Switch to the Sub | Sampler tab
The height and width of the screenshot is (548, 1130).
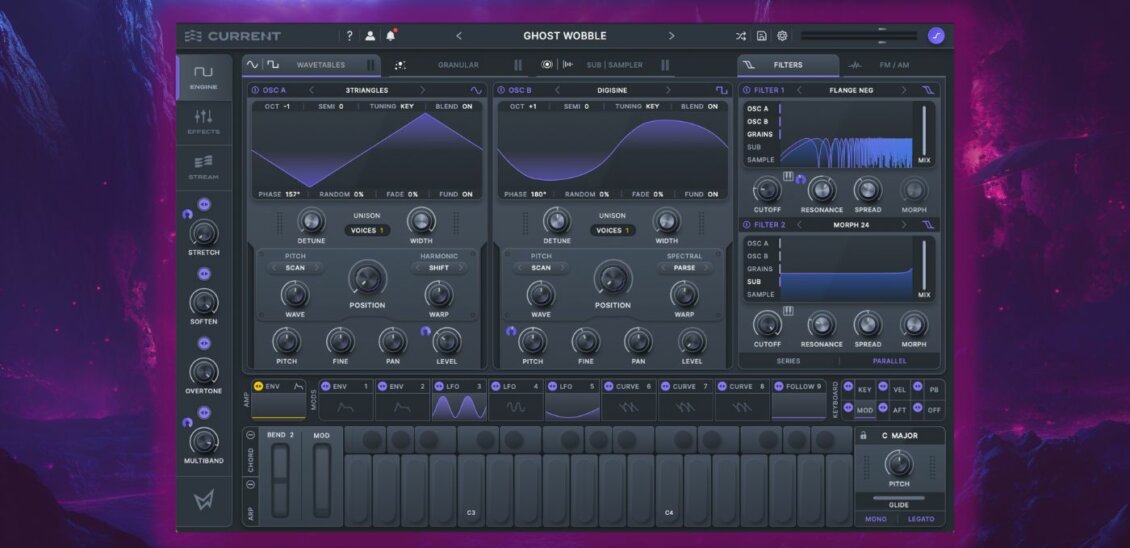tap(605, 65)
